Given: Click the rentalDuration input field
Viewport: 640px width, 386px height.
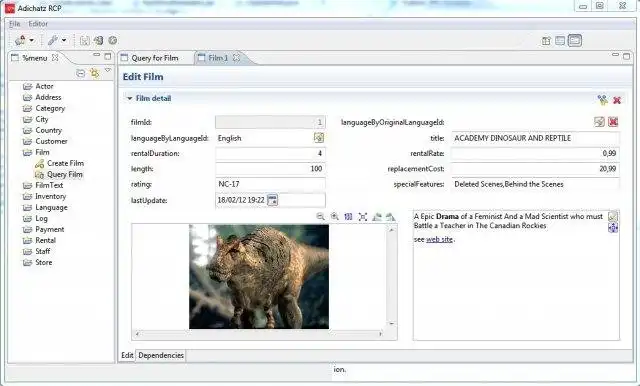Looking at the screenshot, I should point(270,153).
